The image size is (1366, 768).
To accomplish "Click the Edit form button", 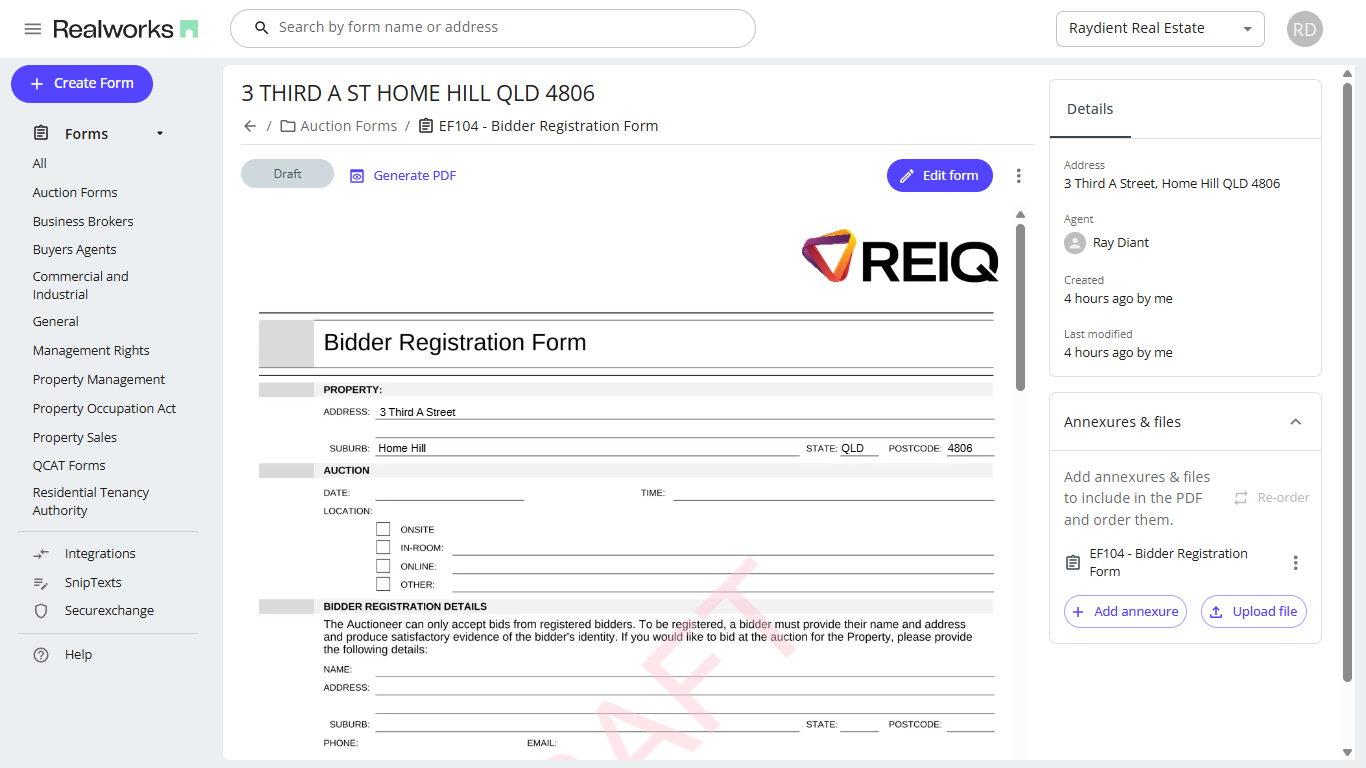I will 940,176.
